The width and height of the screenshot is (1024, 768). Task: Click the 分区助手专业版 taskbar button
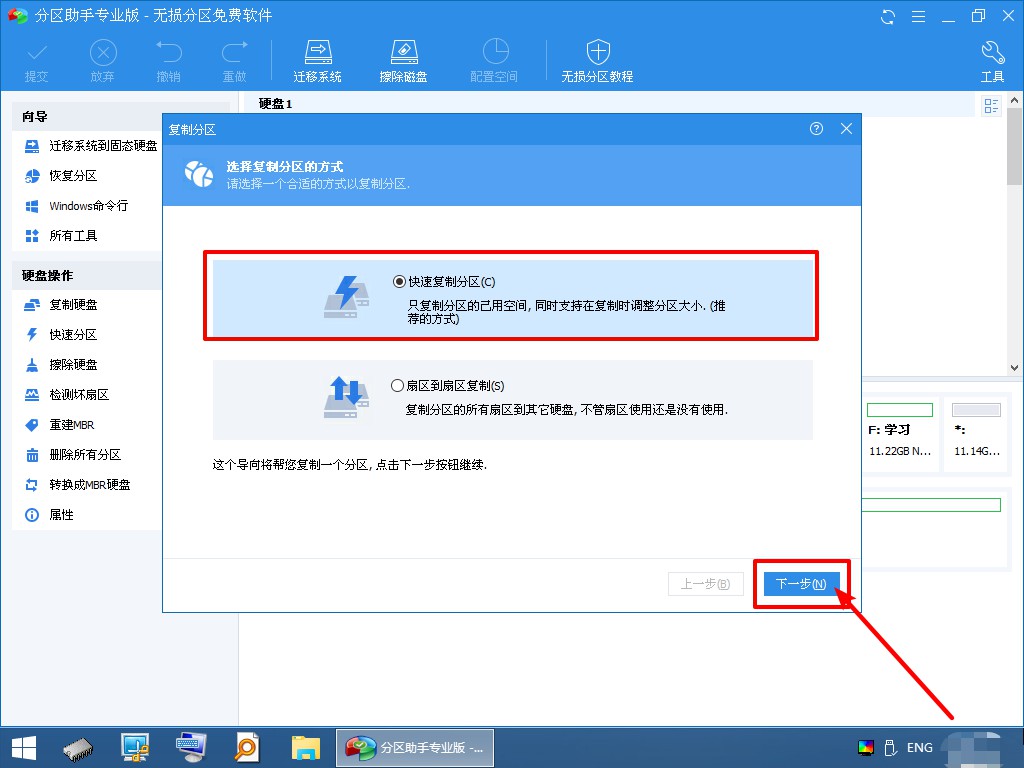[415, 748]
